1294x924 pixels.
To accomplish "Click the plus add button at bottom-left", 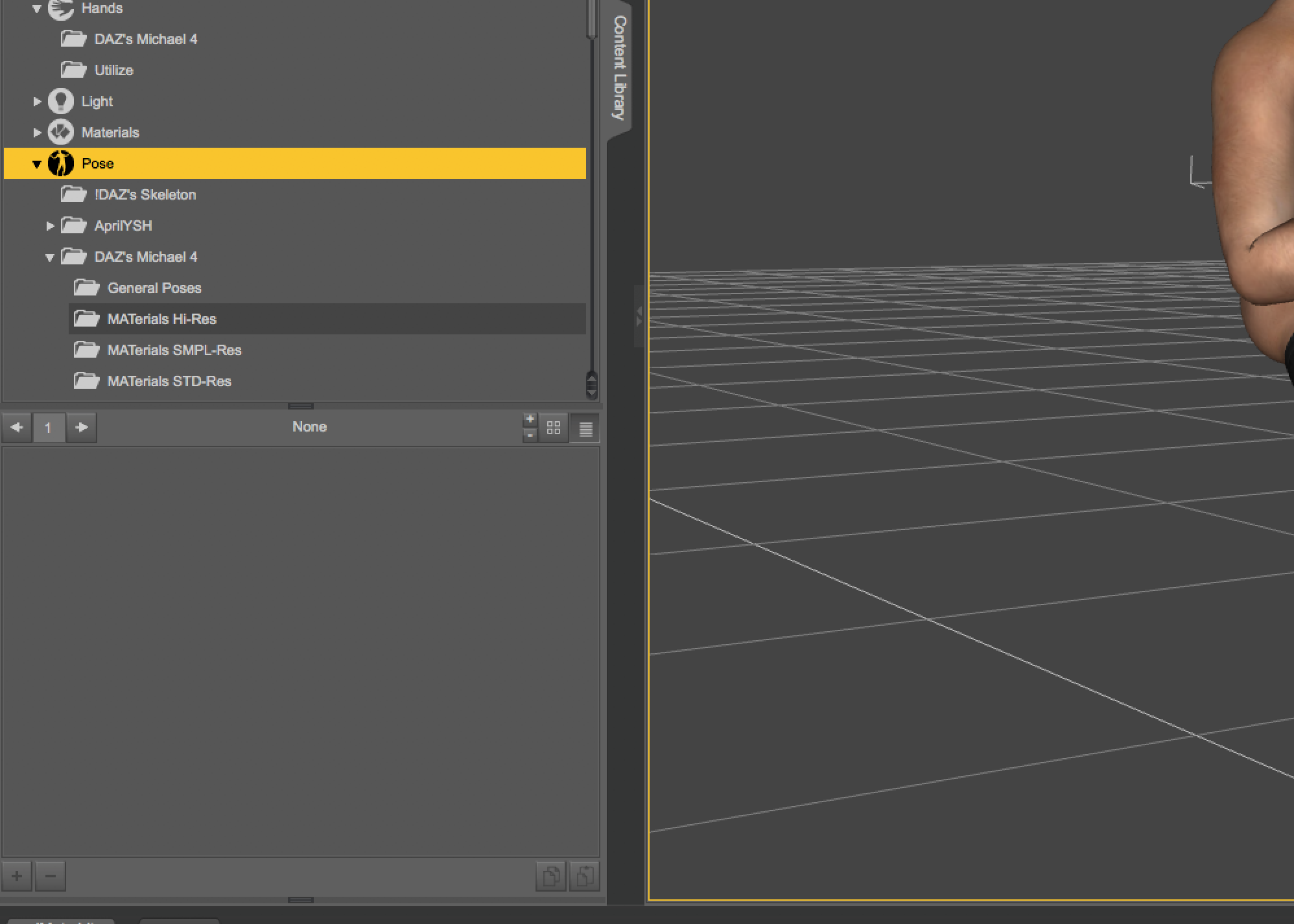I will click(17, 876).
